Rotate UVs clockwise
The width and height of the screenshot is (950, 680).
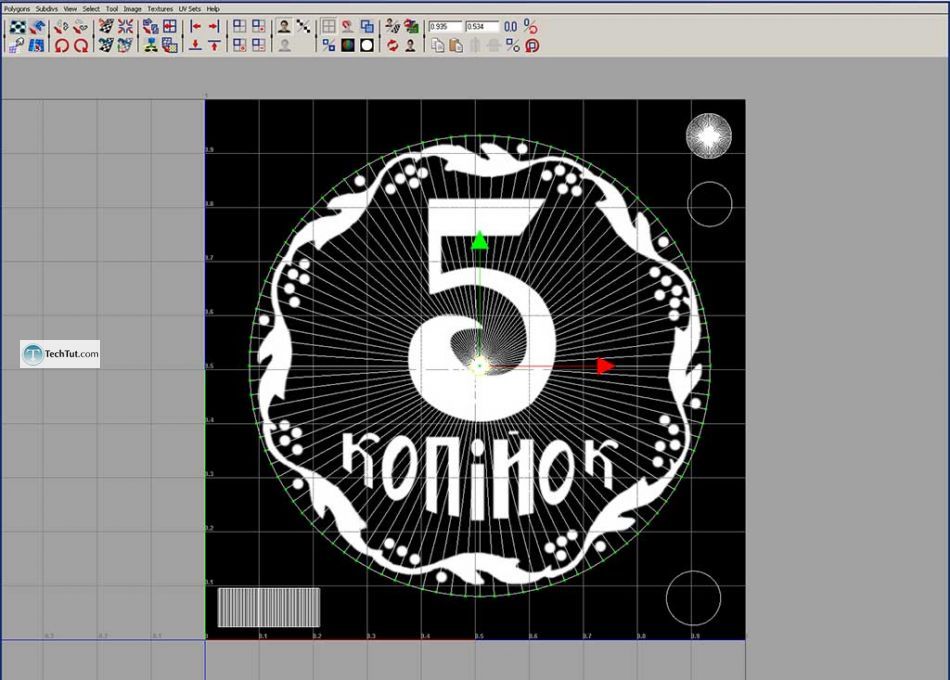click(80, 45)
